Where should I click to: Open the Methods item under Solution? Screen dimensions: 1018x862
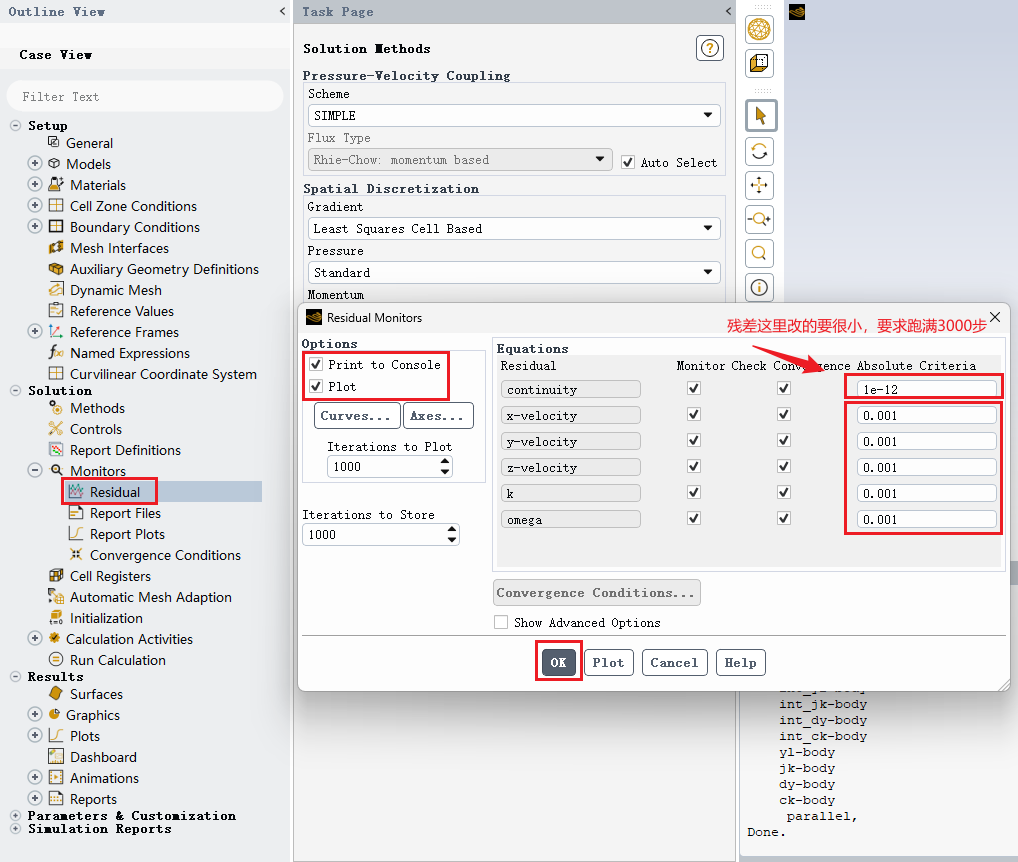tap(97, 408)
